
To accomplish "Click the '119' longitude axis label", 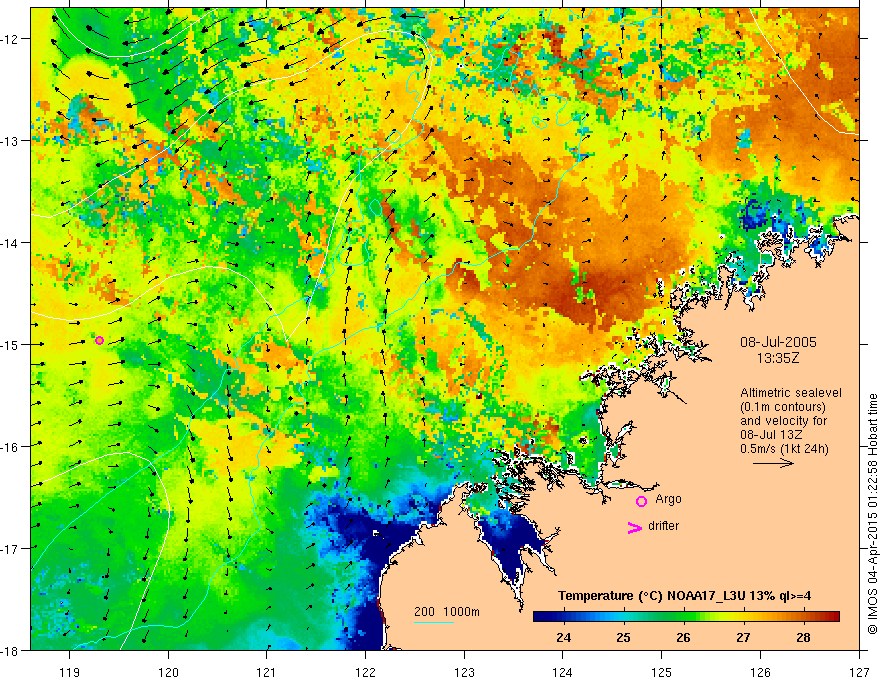I will coord(70,672).
